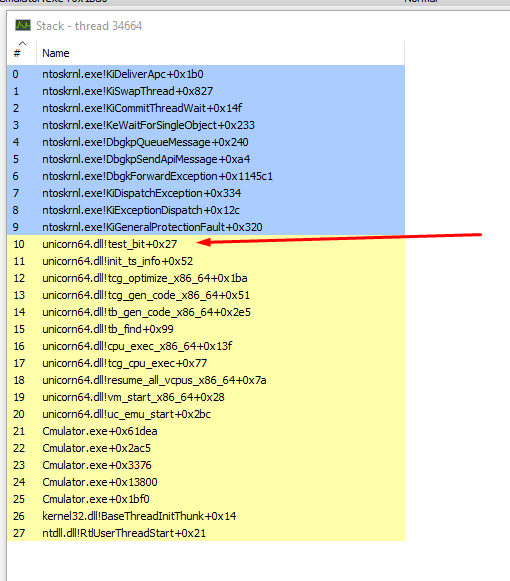Select the KeWaitForSingleObject+0x233 frame
This screenshot has width=510, height=581.
(206, 125)
